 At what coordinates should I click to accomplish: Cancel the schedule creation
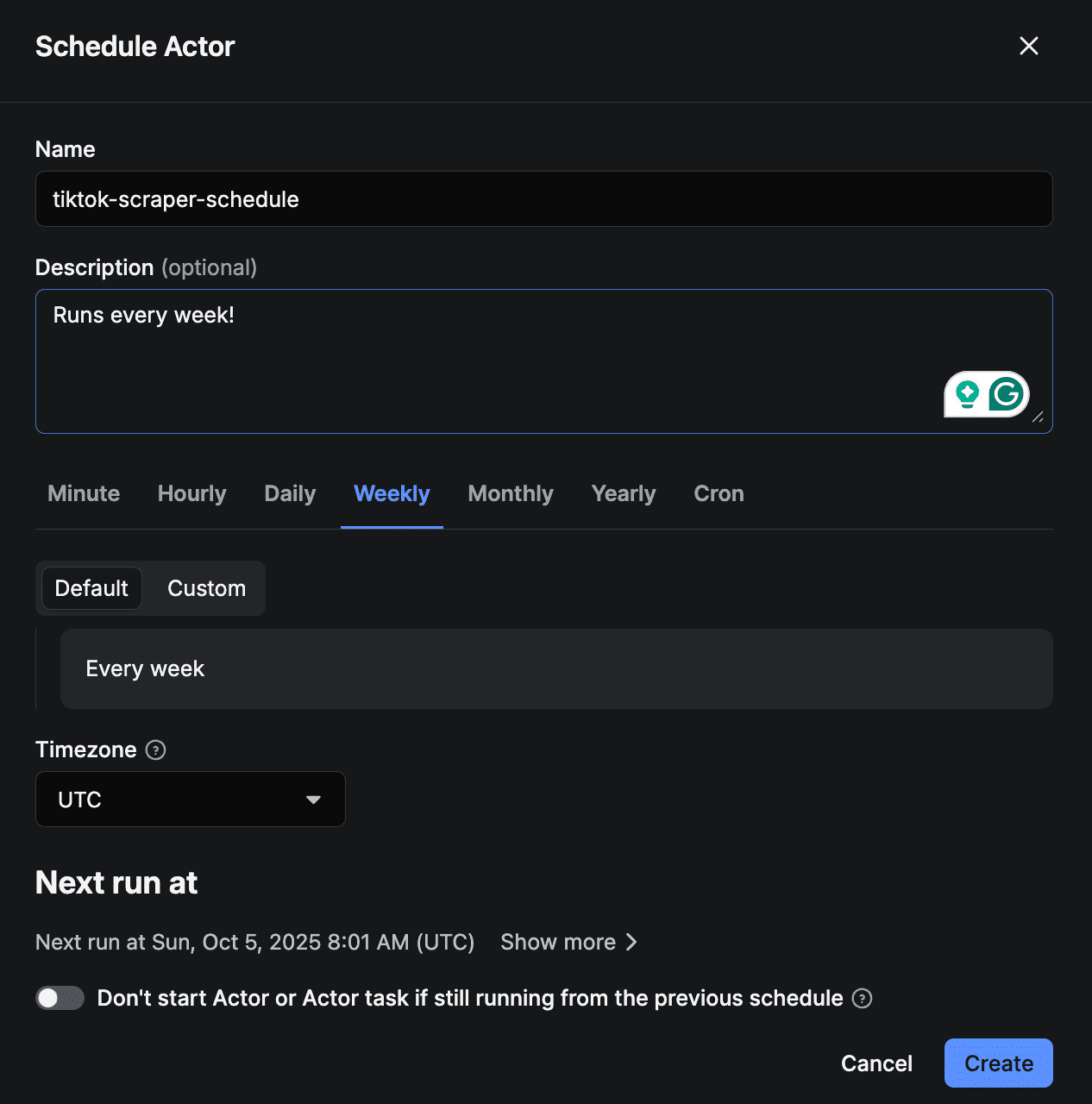pyautogui.click(x=876, y=1063)
